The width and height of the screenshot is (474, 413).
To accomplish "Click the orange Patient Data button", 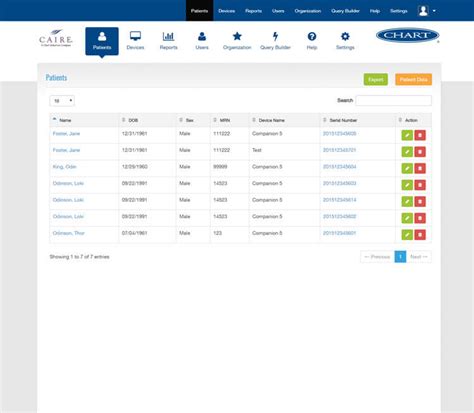I will tap(413, 79).
